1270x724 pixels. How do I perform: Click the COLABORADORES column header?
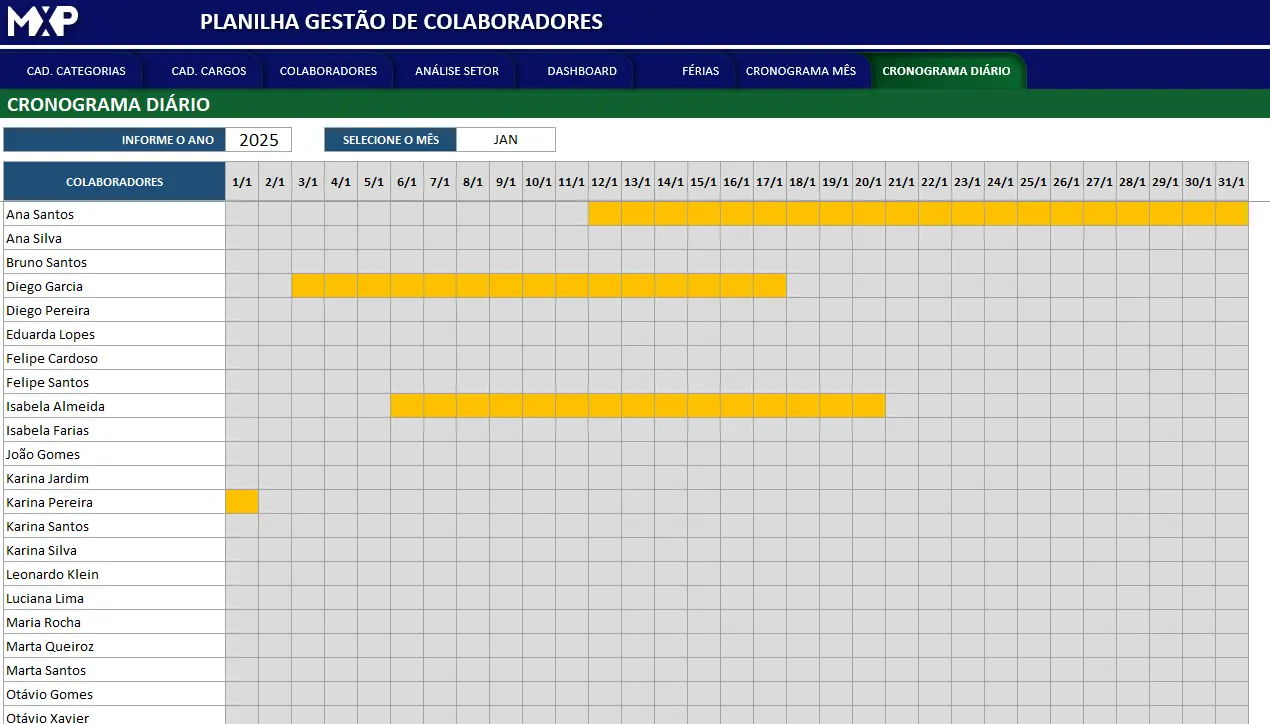(x=114, y=182)
